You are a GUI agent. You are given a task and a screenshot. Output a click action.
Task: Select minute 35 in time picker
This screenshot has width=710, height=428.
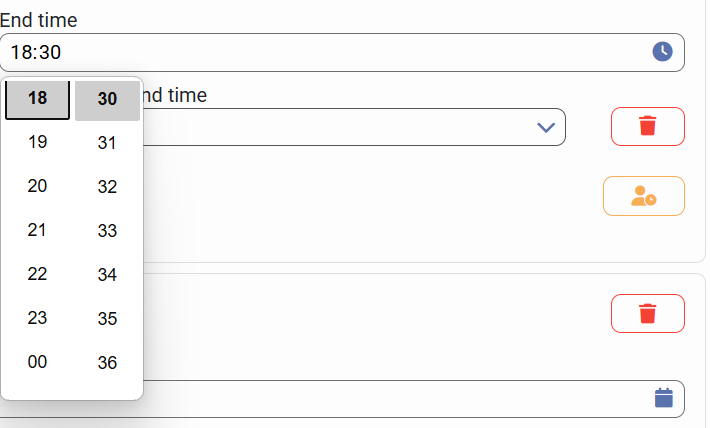point(107,319)
